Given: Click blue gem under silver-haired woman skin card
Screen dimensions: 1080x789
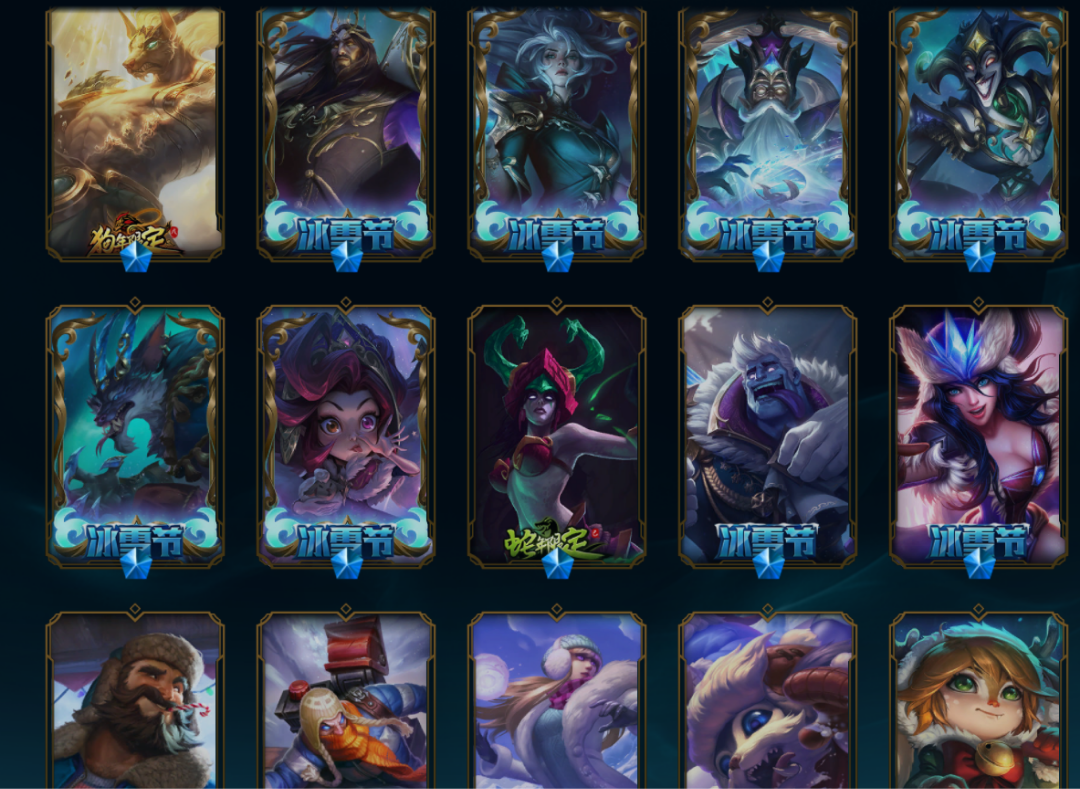Looking at the screenshot, I should point(557,258).
